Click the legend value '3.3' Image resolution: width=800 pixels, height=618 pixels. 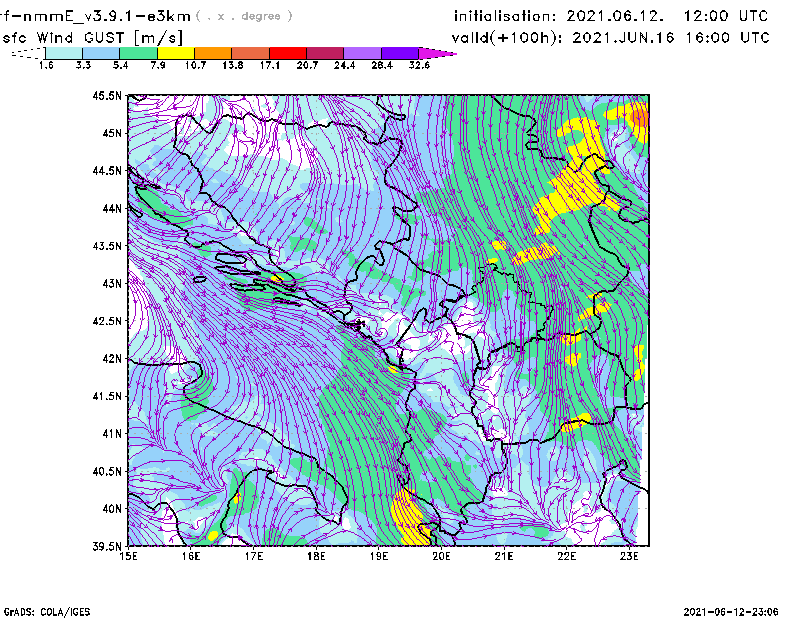[83, 65]
